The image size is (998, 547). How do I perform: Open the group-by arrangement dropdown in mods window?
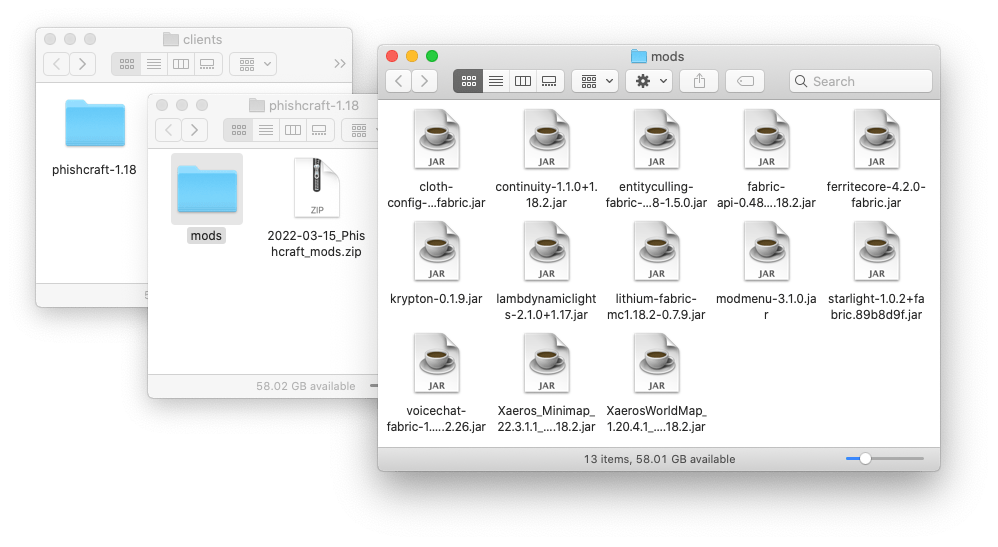[594, 81]
